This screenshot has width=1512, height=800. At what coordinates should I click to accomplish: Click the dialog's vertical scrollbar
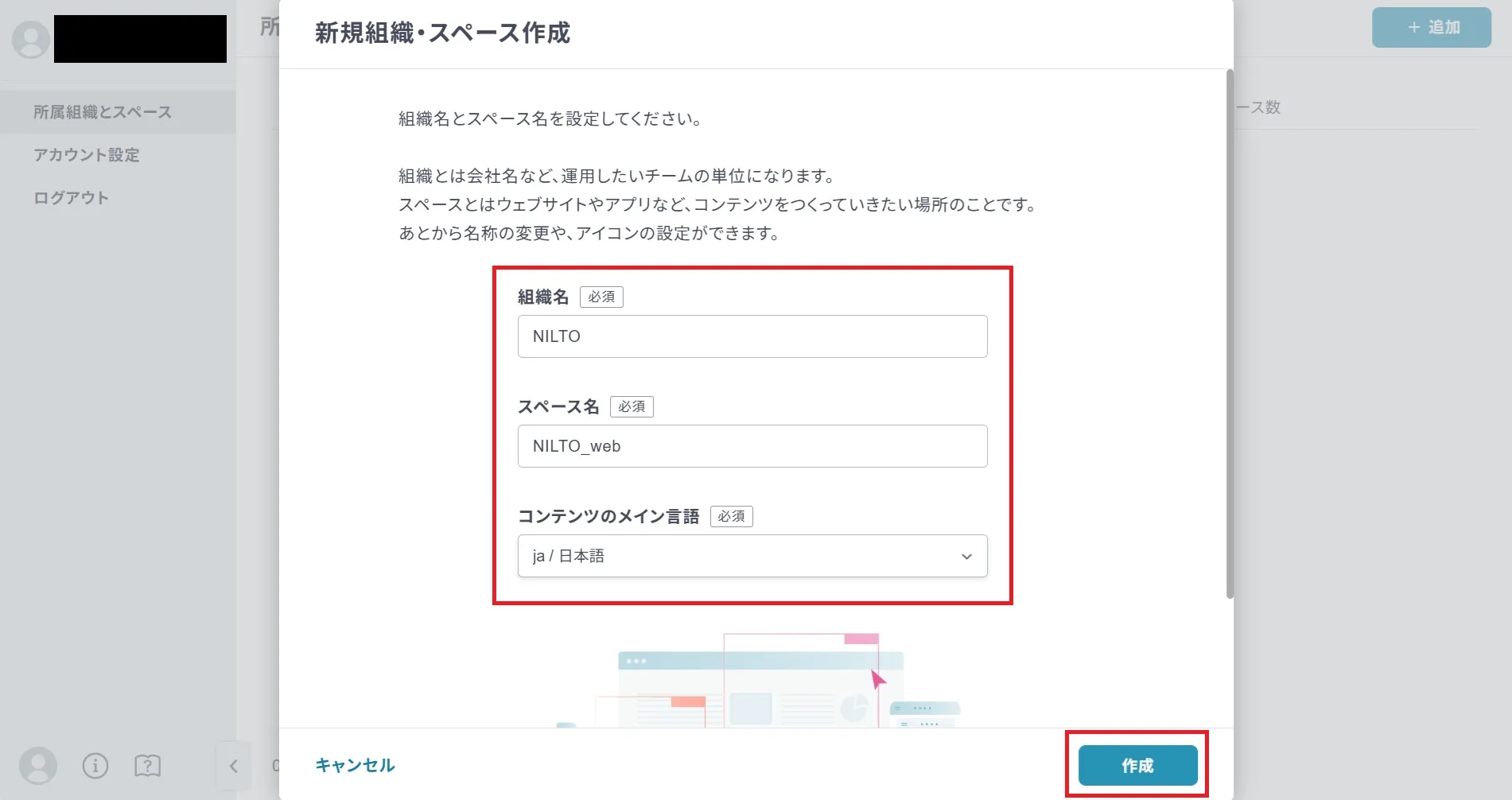point(1230,334)
